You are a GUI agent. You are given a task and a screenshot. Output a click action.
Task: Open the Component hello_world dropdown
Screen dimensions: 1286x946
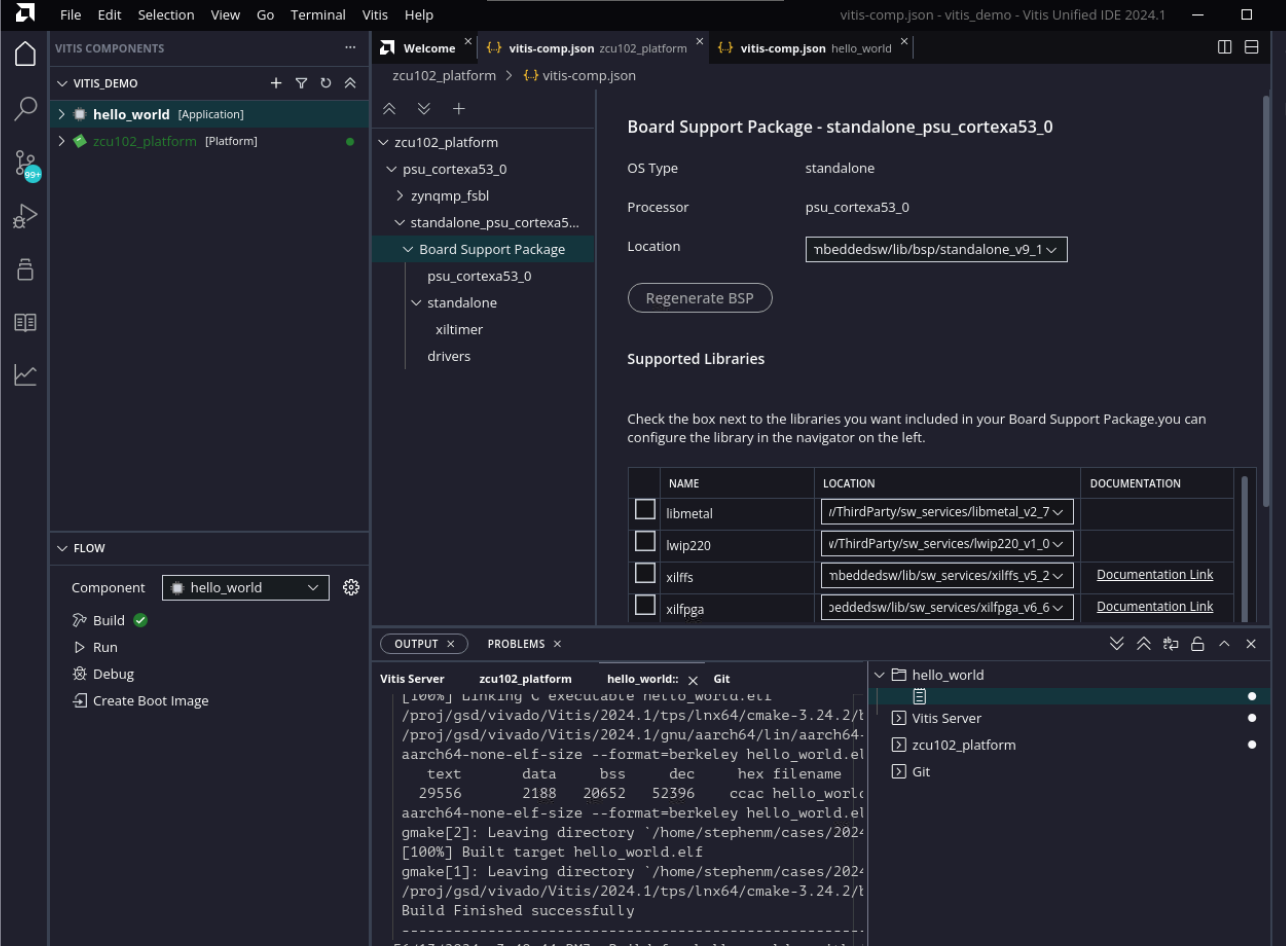(245, 588)
